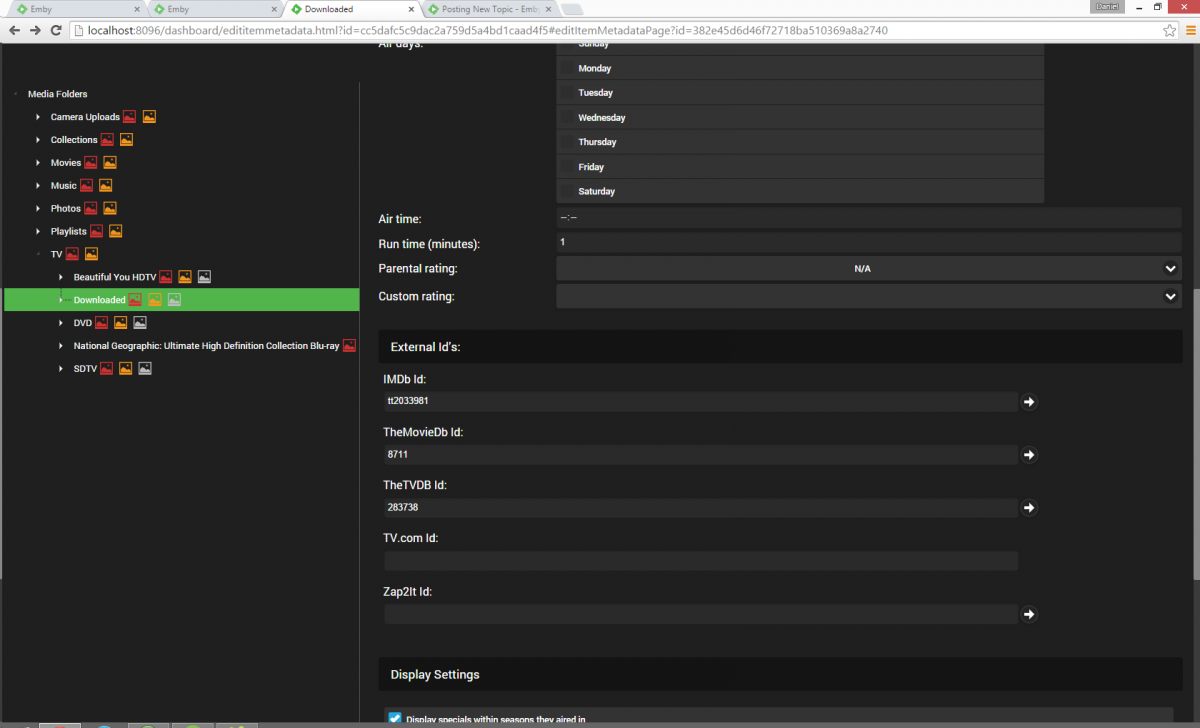Click the browser address bar URL
Viewport: 1200px width, 728px height.
487,30
